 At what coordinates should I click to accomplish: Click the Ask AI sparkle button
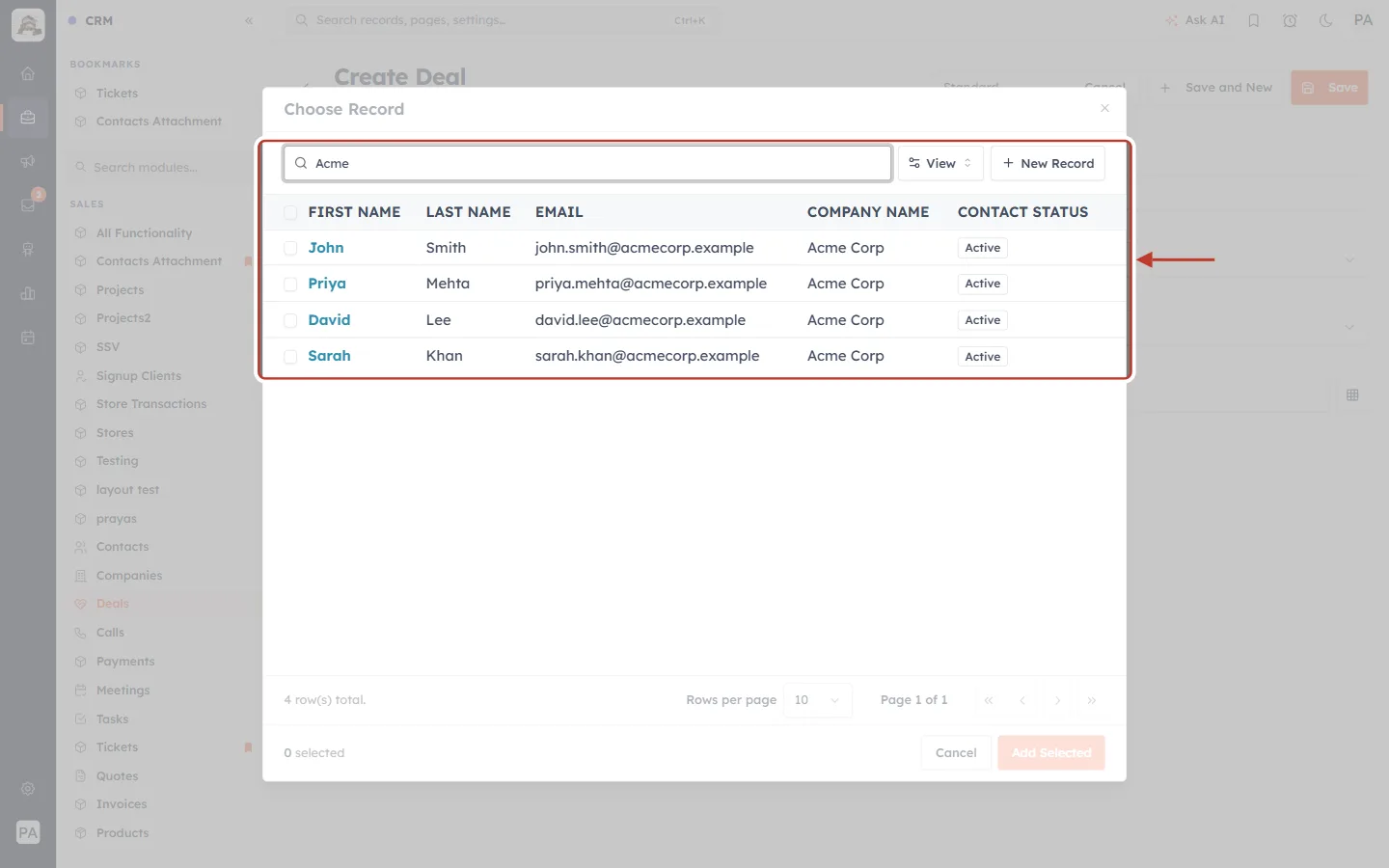tap(1195, 20)
